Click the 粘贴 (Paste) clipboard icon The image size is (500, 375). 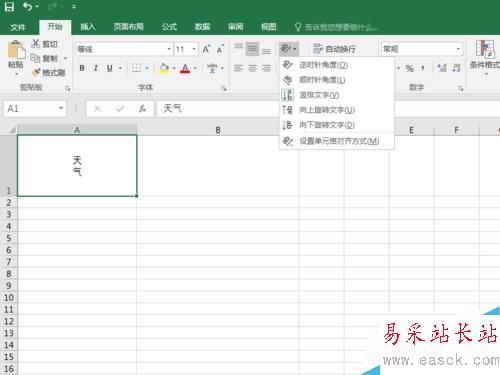[x=16, y=50]
